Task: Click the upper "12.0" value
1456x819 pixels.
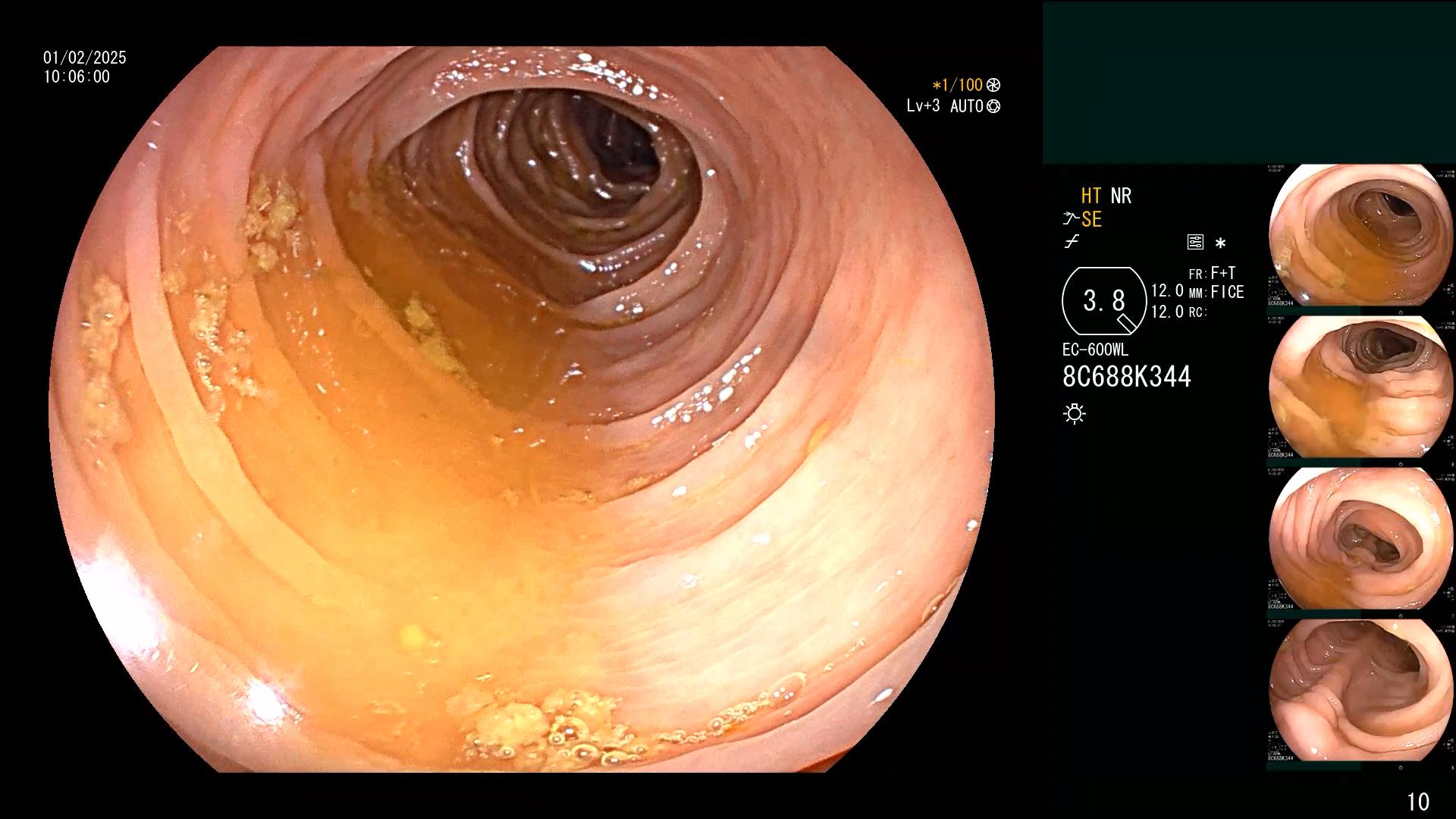Action: pyautogui.click(x=1167, y=291)
